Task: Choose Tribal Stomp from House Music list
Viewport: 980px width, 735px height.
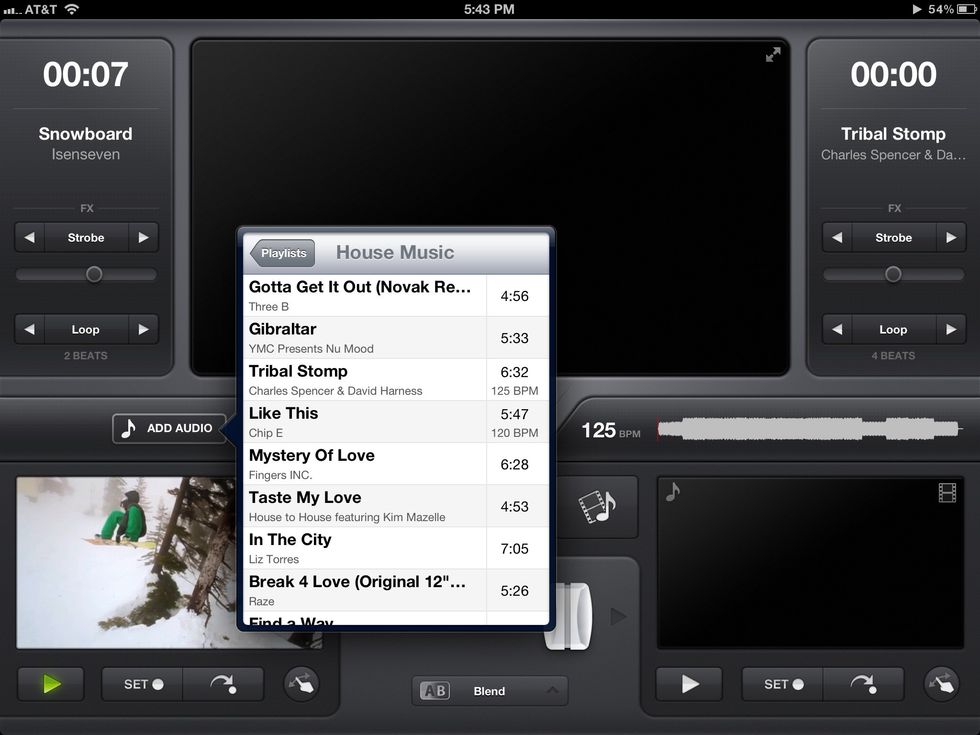Action: coord(396,380)
